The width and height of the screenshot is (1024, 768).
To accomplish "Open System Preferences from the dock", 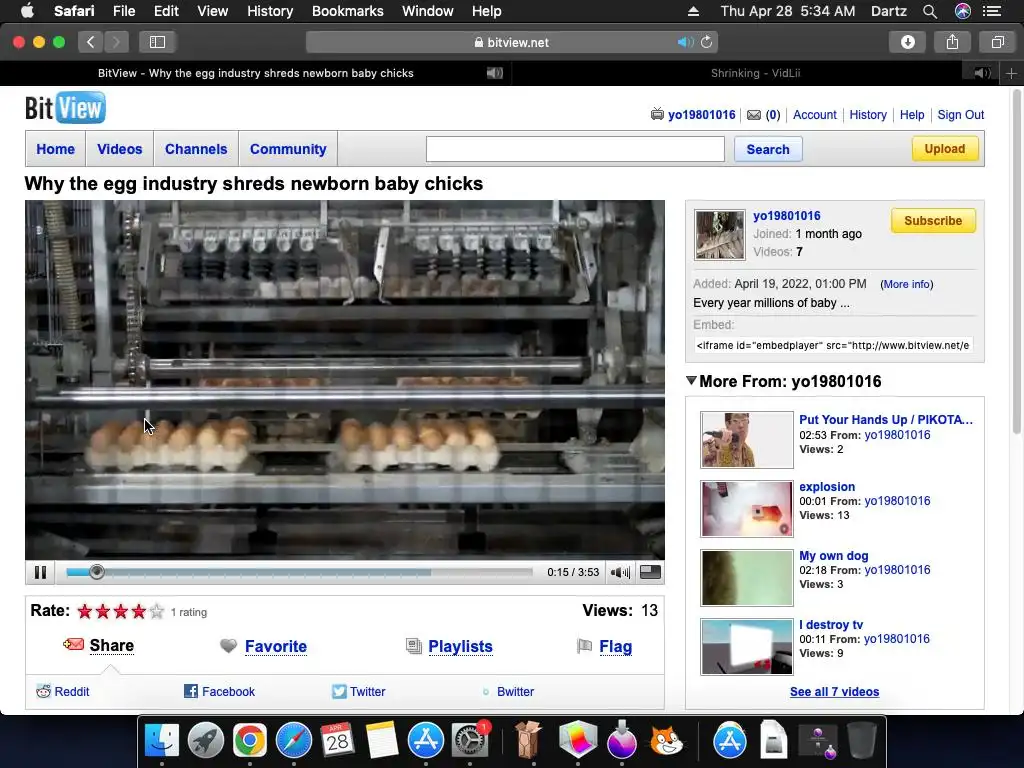I will (x=469, y=741).
